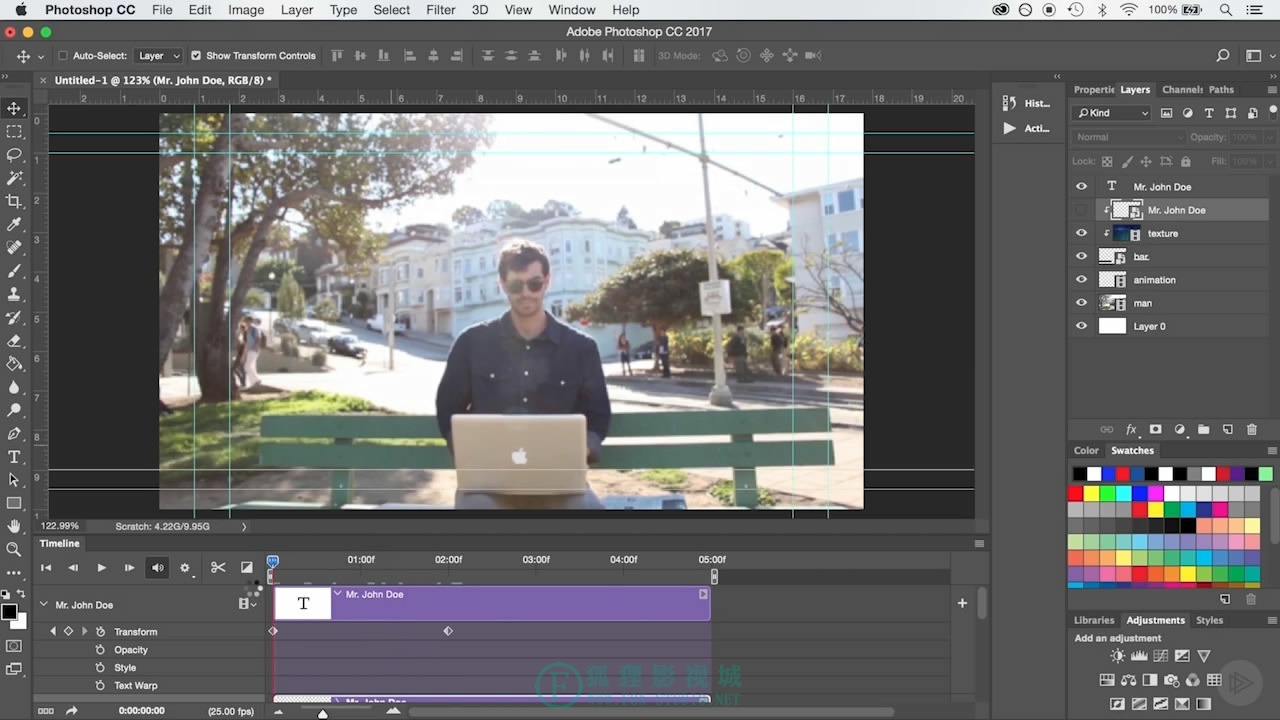Open the Kind filter dropdown
Screen dimensions: 1280x720
[1112, 113]
